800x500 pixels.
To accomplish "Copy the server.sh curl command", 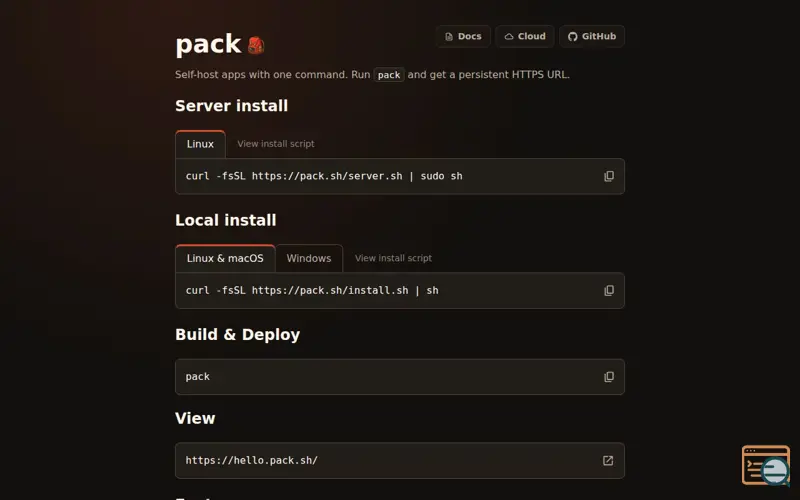I will tap(609, 176).
